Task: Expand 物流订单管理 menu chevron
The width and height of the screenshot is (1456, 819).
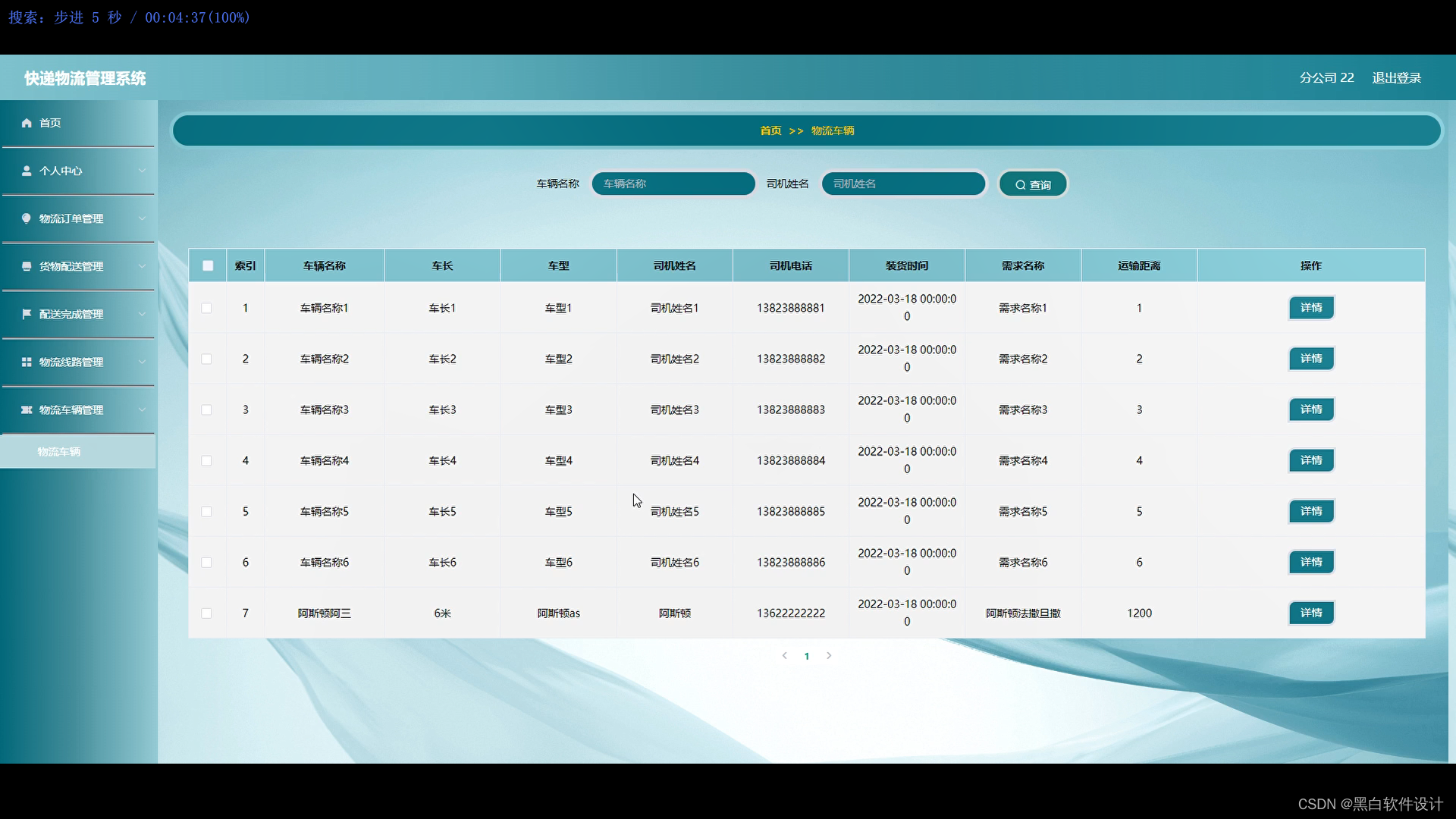Action: (142, 218)
